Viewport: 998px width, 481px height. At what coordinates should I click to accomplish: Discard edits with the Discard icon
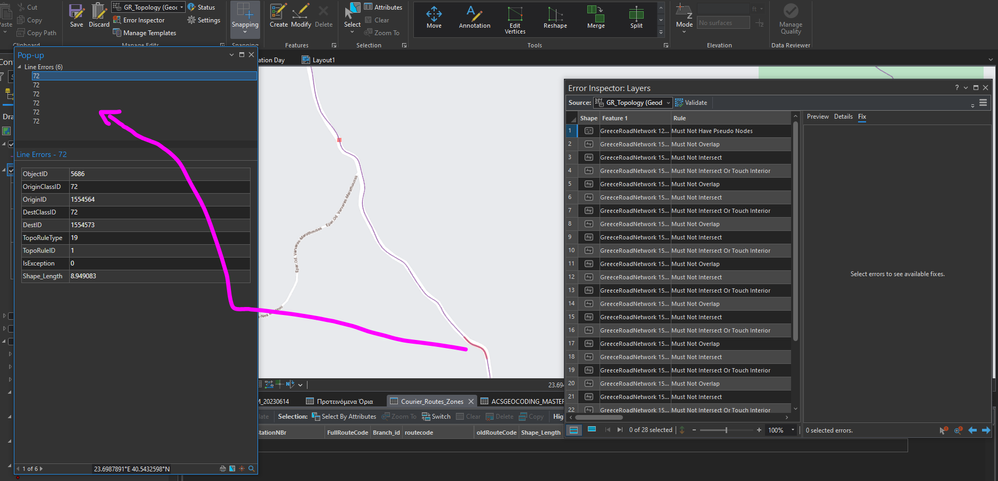pyautogui.click(x=99, y=15)
